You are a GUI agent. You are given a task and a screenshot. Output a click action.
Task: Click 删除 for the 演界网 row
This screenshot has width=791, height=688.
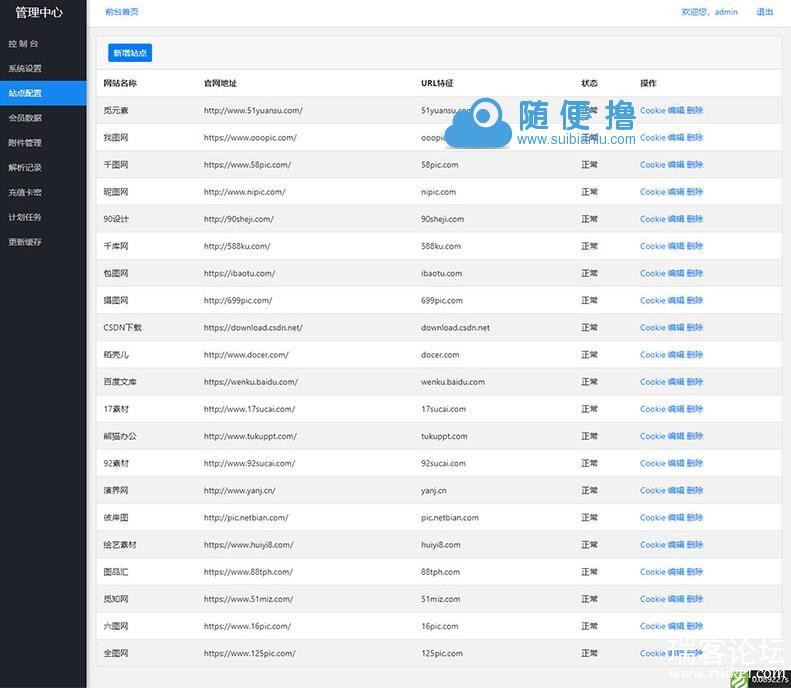pyautogui.click(x=695, y=490)
